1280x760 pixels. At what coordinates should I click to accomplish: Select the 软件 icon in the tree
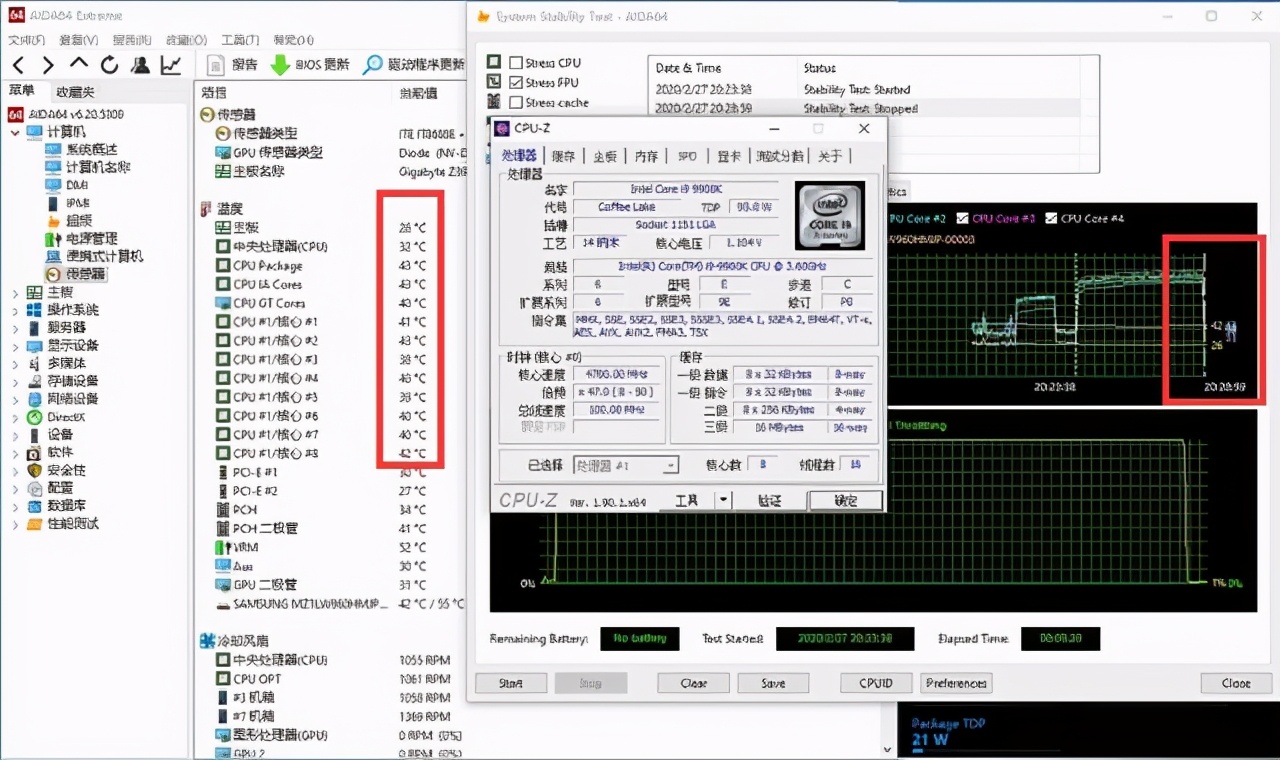point(34,452)
